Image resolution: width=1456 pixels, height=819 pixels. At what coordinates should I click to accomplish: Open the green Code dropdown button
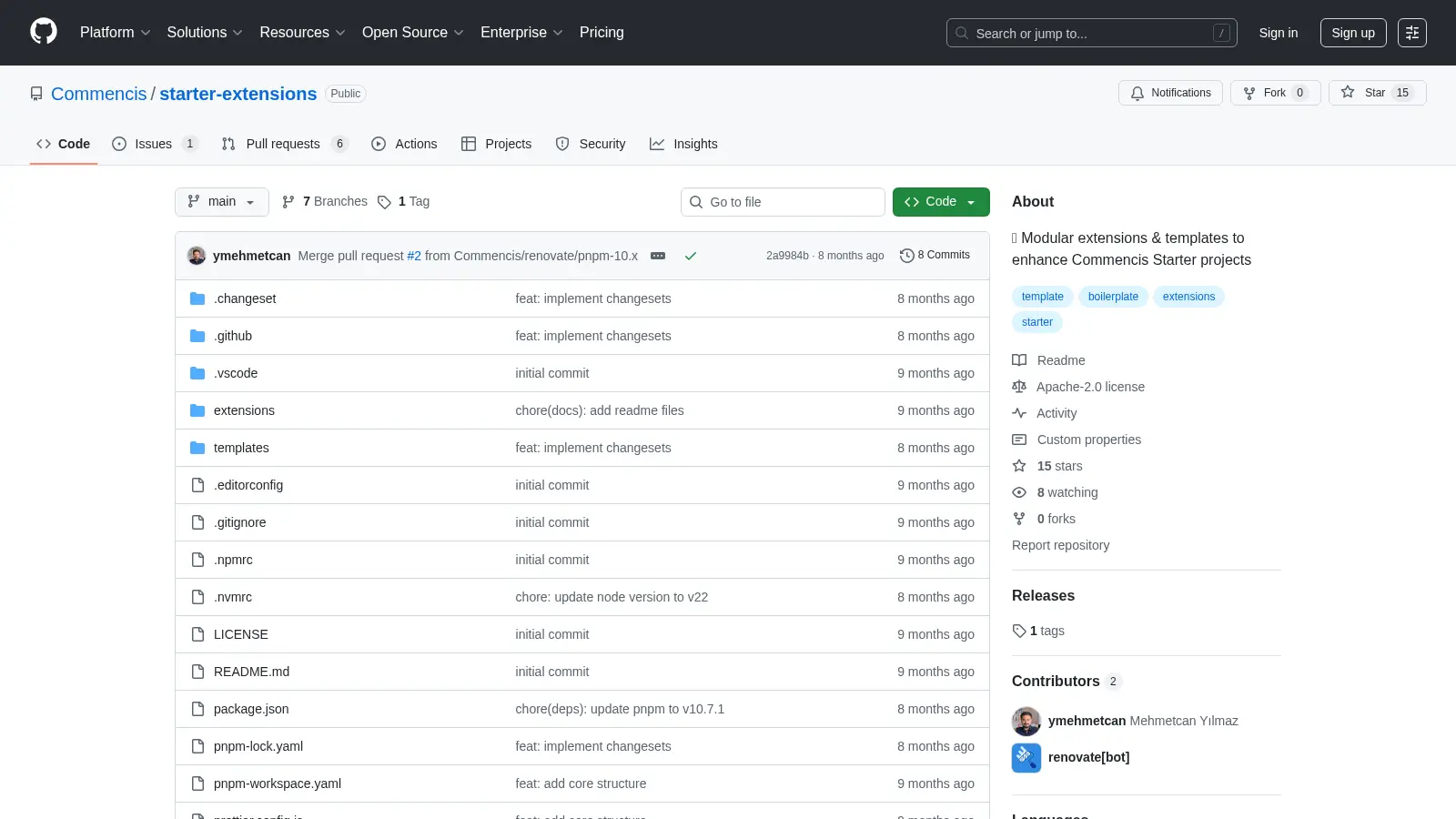tap(941, 202)
